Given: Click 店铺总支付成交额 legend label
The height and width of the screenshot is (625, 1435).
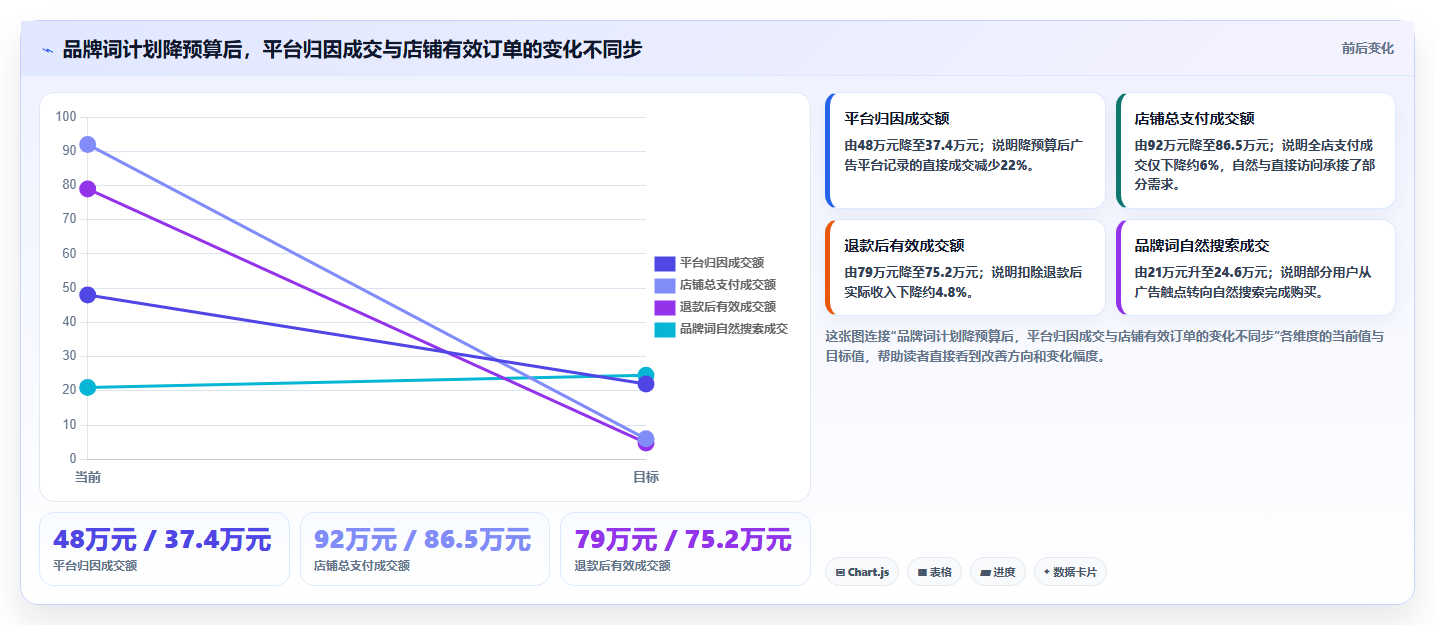Looking at the screenshot, I should click(728, 285).
